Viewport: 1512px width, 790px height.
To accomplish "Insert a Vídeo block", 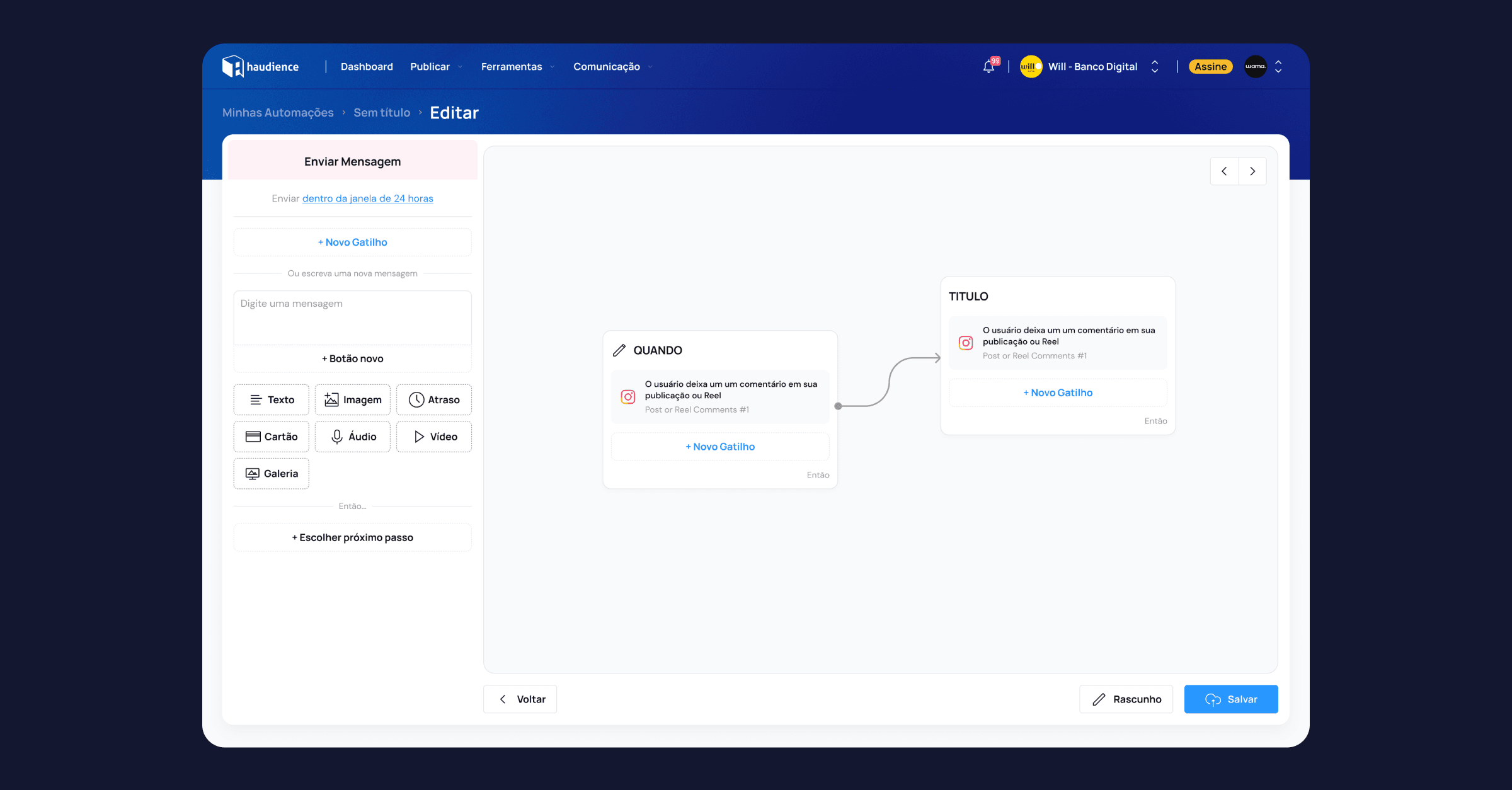I will coord(434,437).
